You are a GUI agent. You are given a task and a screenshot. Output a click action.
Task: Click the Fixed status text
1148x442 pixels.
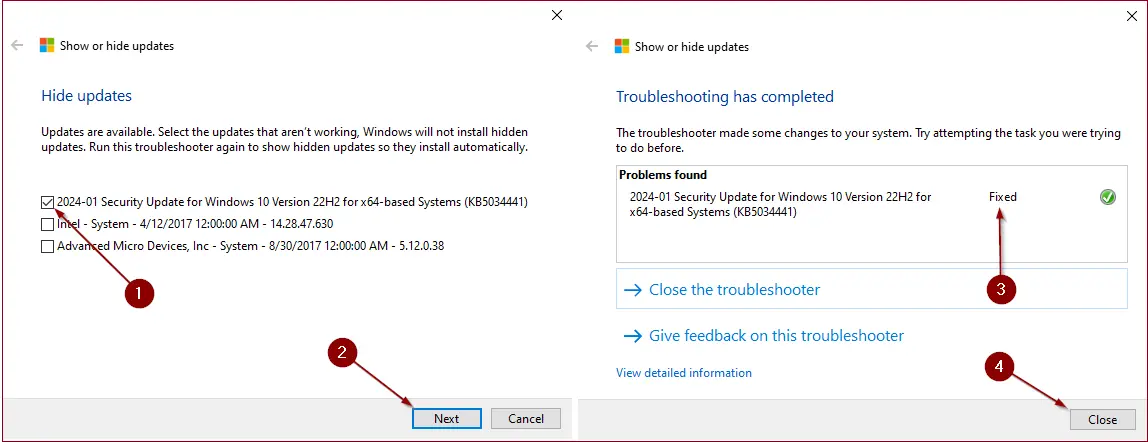point(1003,197)
